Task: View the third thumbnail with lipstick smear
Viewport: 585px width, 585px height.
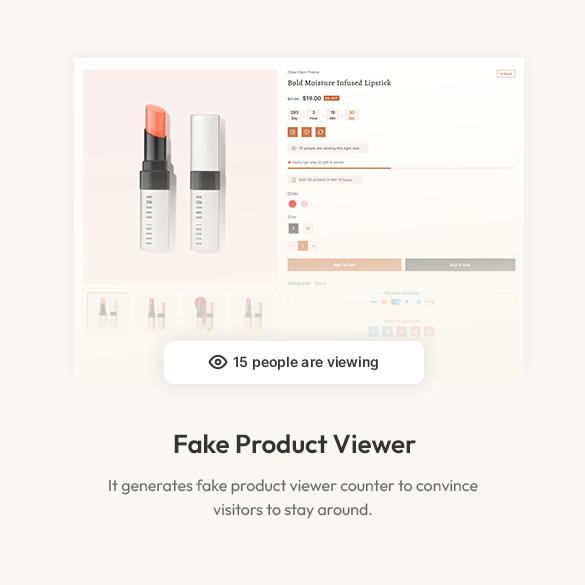Action: [204, 313]
